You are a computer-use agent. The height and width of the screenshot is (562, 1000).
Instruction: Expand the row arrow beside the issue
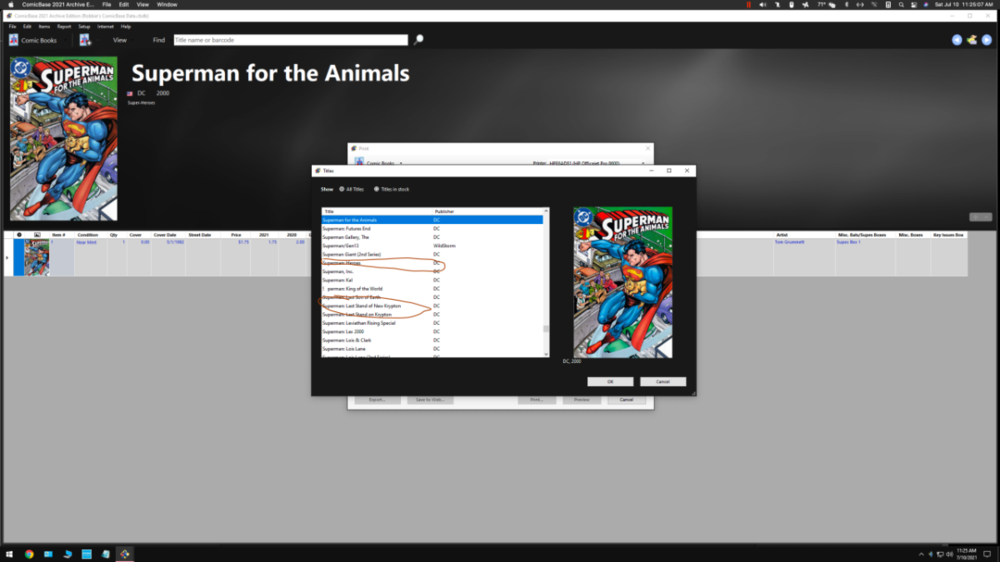(8, 258)
